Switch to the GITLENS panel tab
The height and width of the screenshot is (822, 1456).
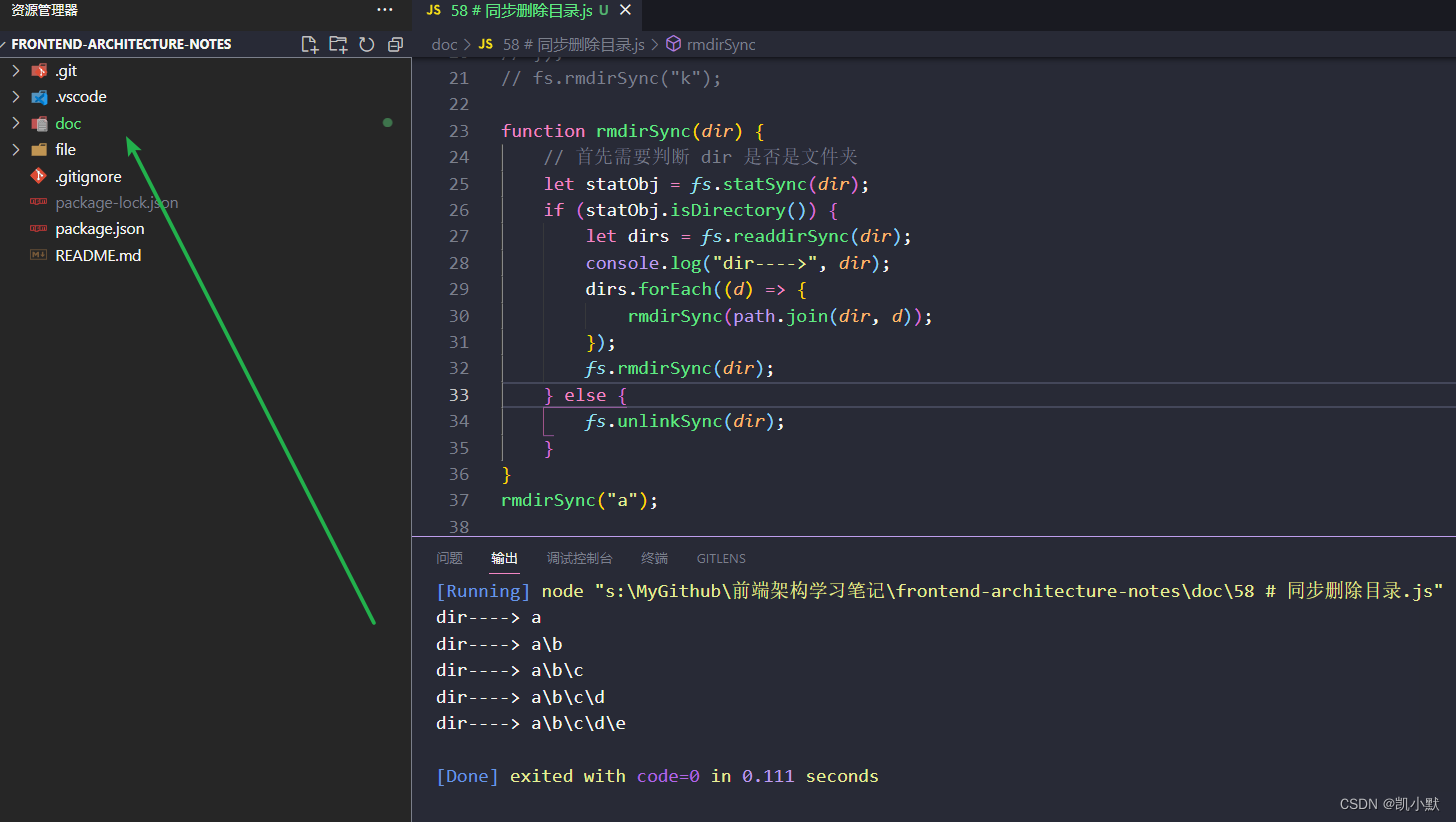click(x=721, y=558)
